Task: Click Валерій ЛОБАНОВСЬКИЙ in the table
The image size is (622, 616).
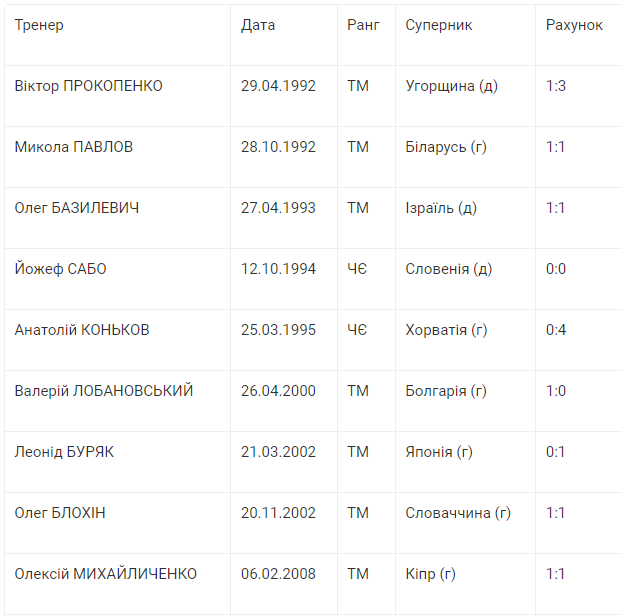Action: (104, 391)
